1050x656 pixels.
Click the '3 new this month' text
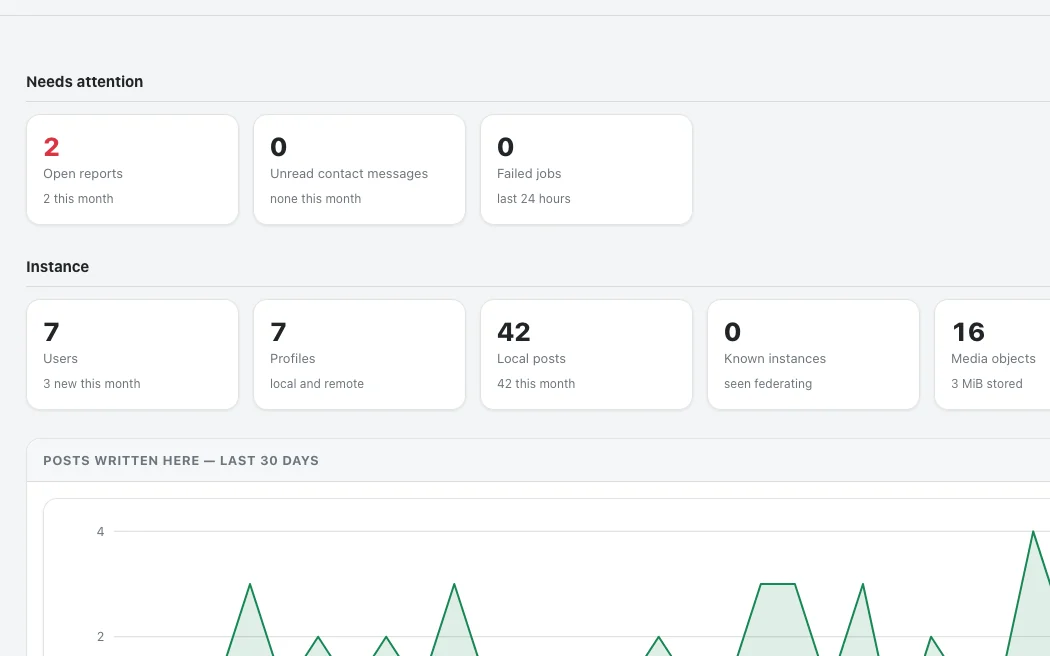point(92,384)
